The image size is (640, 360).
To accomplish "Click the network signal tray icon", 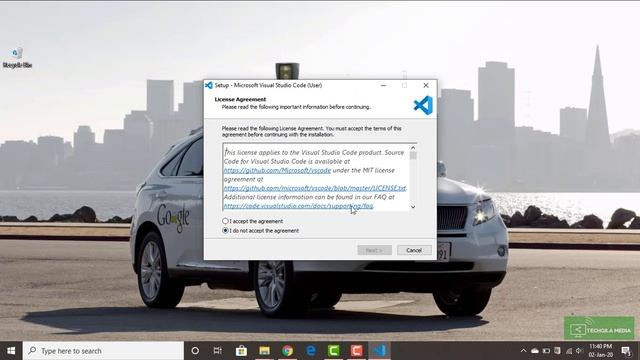I will coord(569,351).
